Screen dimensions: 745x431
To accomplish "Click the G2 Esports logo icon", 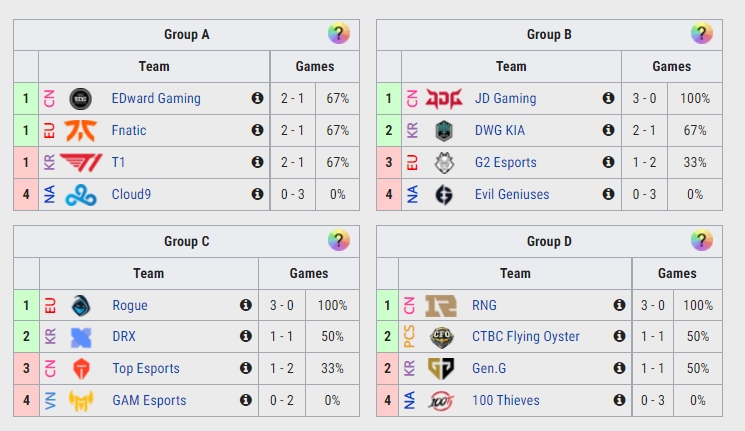I will [x=444, y=162].
